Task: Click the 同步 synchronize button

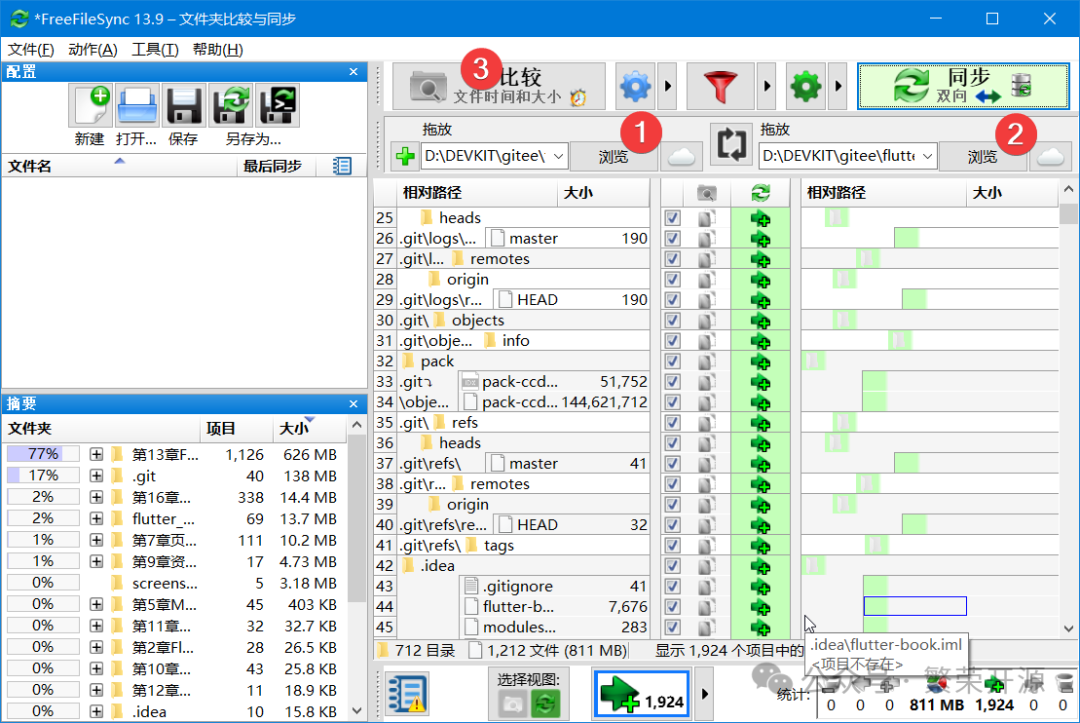Action: click(x=962, y=87)
